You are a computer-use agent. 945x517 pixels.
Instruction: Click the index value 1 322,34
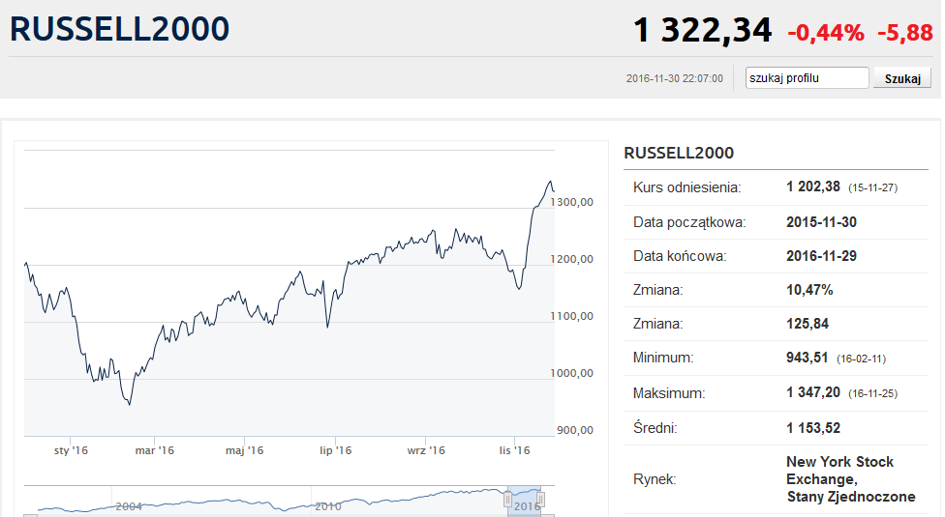(x=702, y=31)
